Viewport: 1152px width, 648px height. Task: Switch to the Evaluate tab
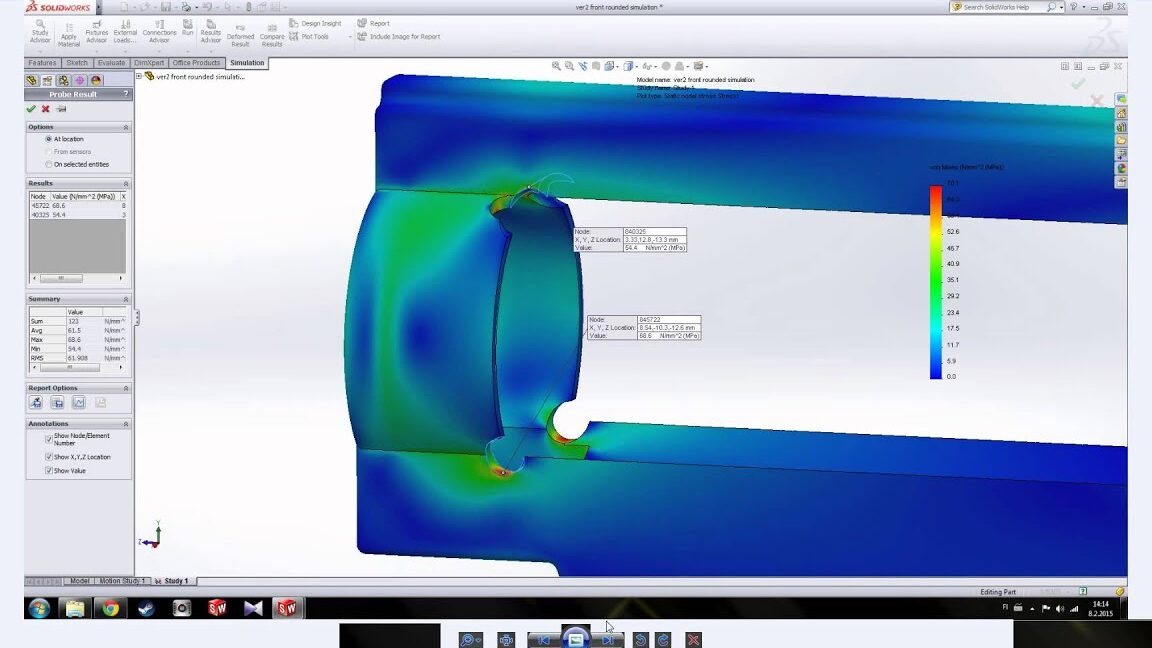pyautogui.click(x=111, y=63)
